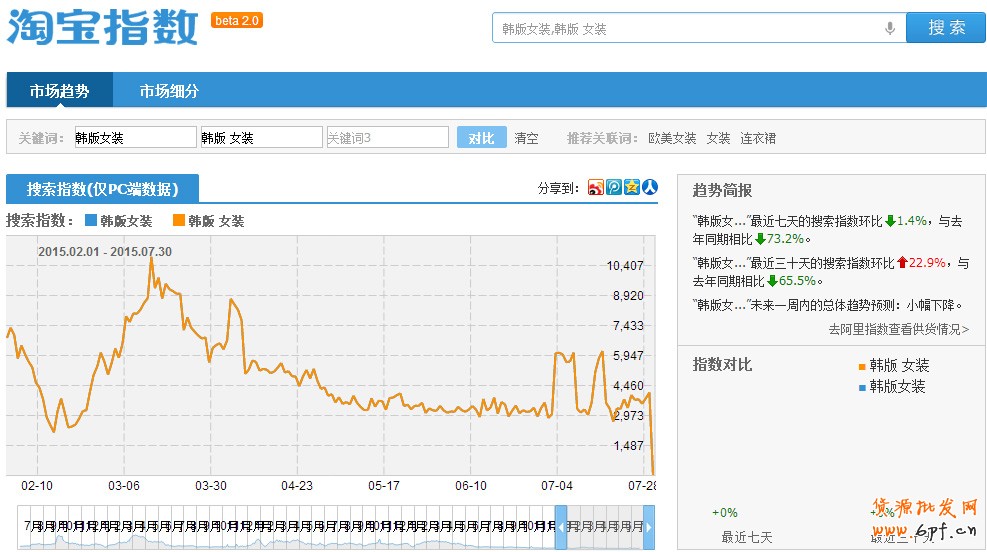
Task: Click recommended keyword 欧美女装
Action: 672,138
